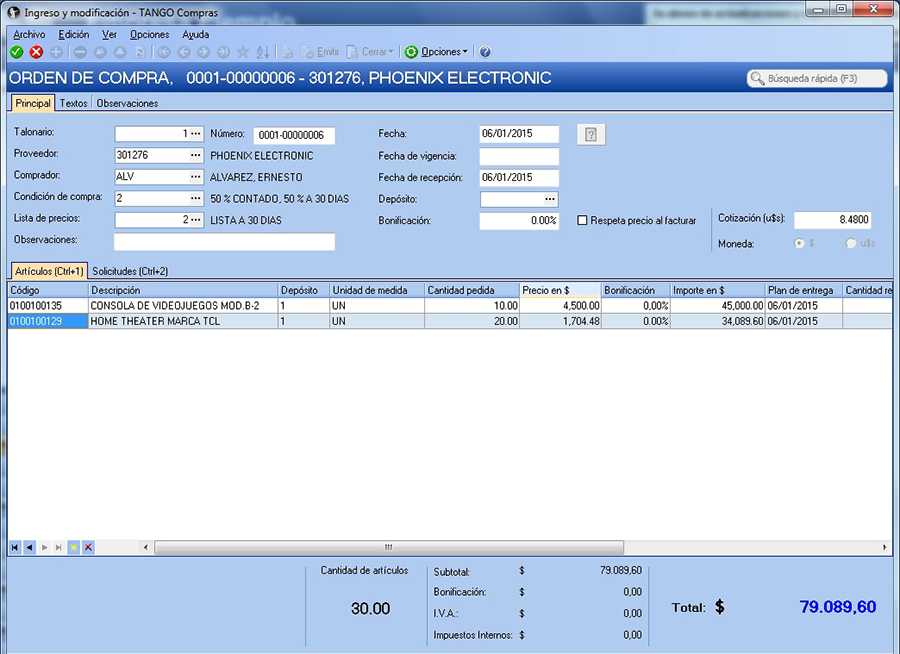Go to previous article row in grid navigator
The image size is (900, 654).
click(x=29, y=547)
